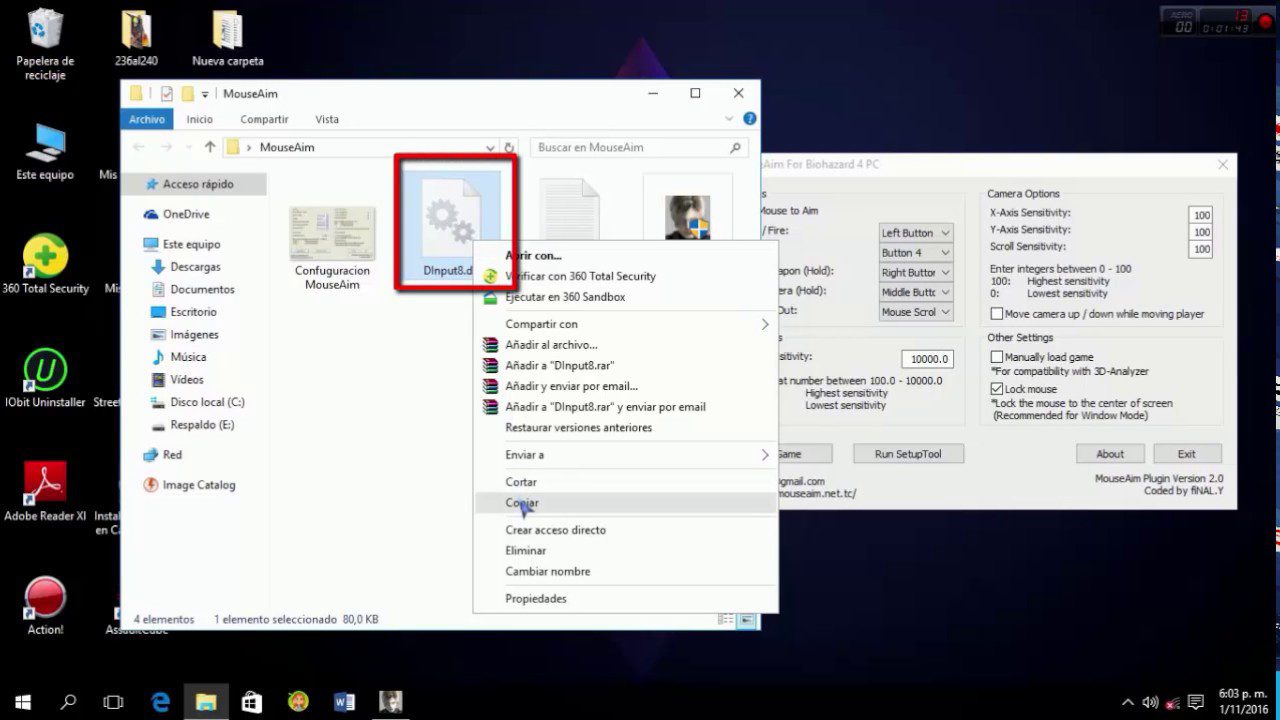Open the Left Button dropdown
The height and width of the screenshot is (720, 1280).
[x=915, y=233]
